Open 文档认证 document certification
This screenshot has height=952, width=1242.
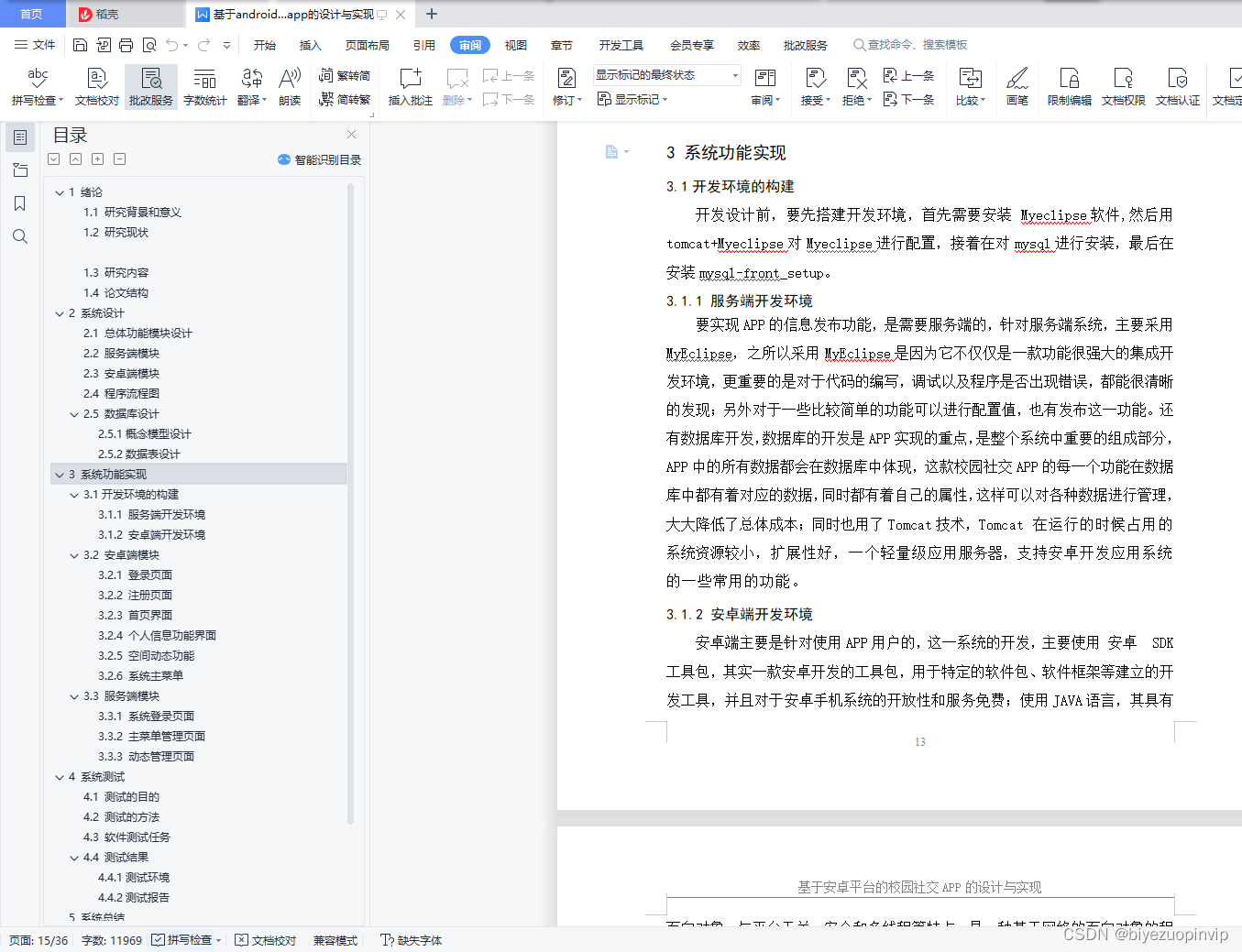coord(1178,86)
